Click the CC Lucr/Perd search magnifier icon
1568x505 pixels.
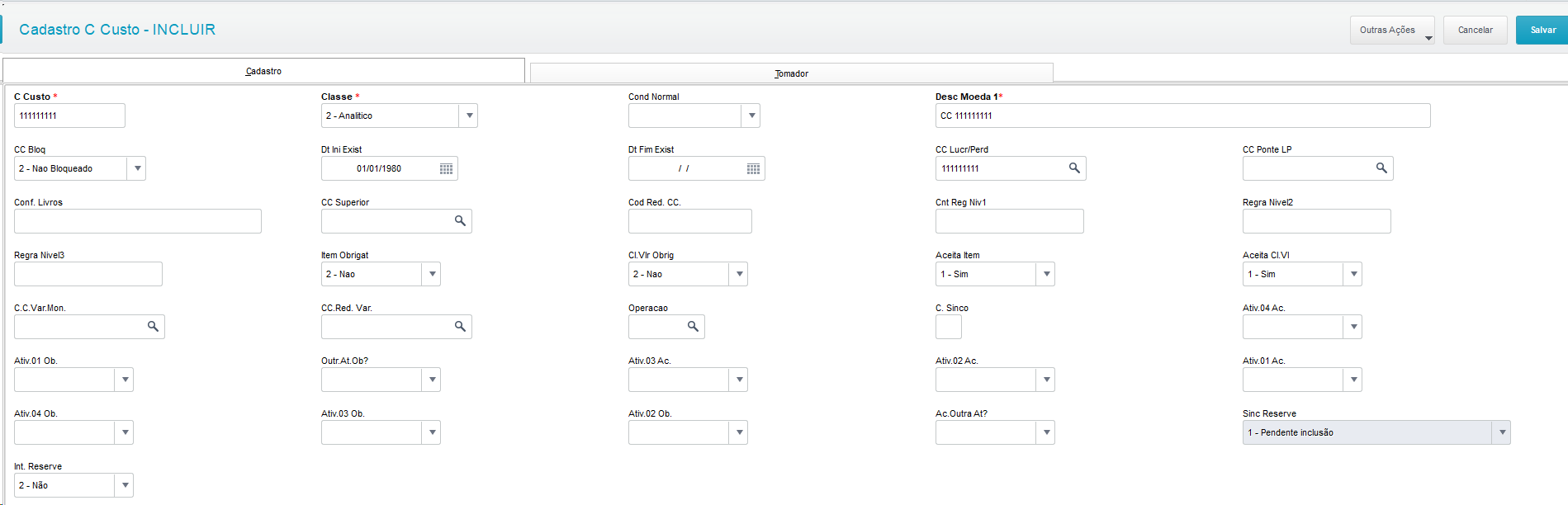[1074, 168]
